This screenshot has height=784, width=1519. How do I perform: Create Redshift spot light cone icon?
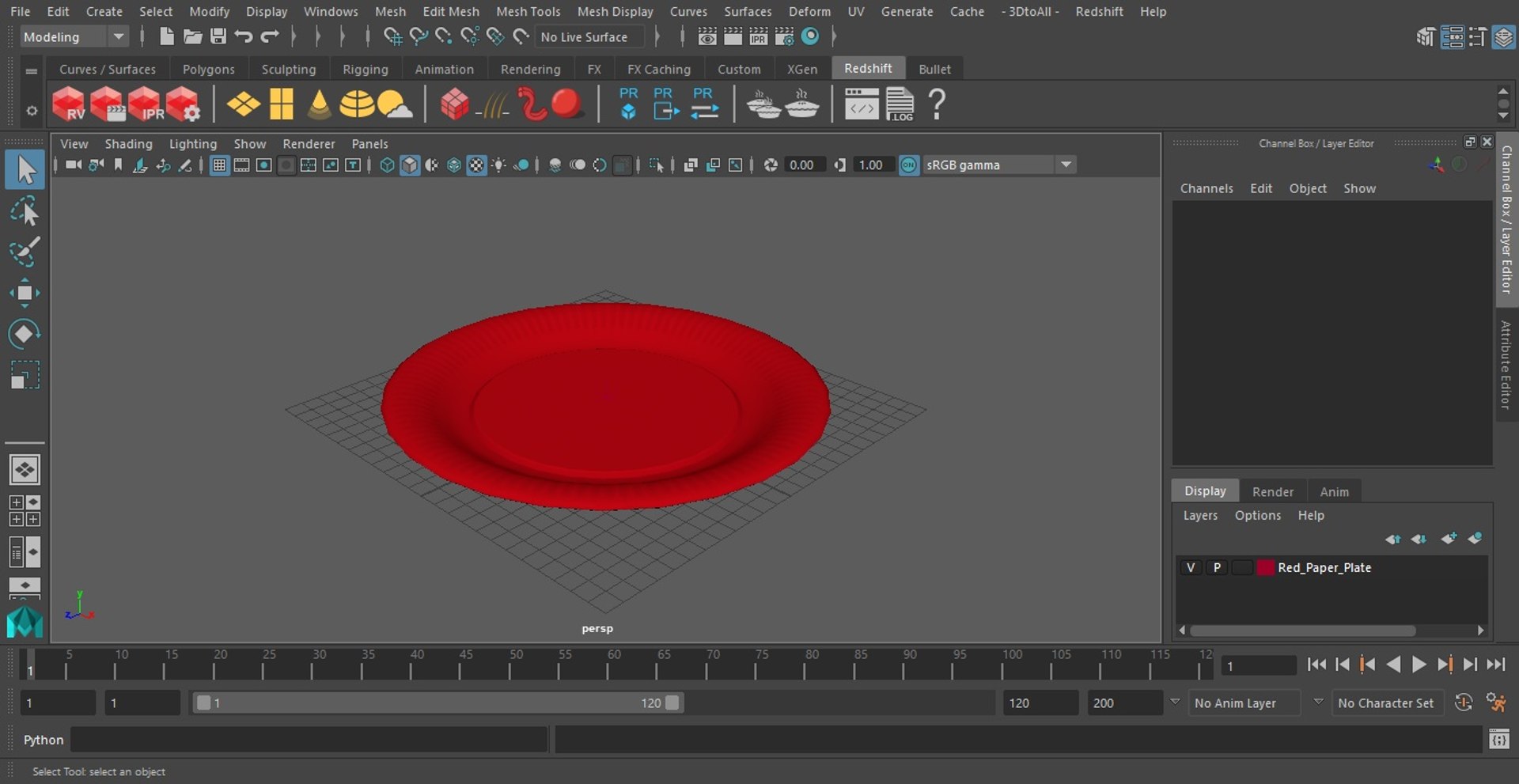tap(319, 104)
